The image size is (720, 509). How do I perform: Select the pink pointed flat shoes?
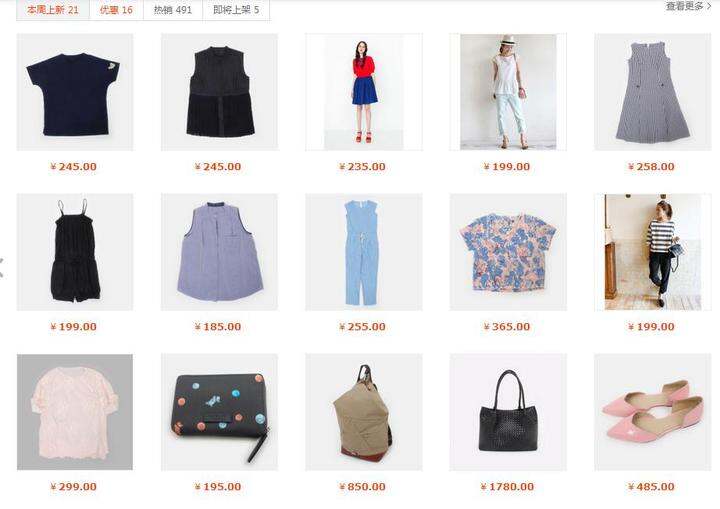click(x=652, y=412)
